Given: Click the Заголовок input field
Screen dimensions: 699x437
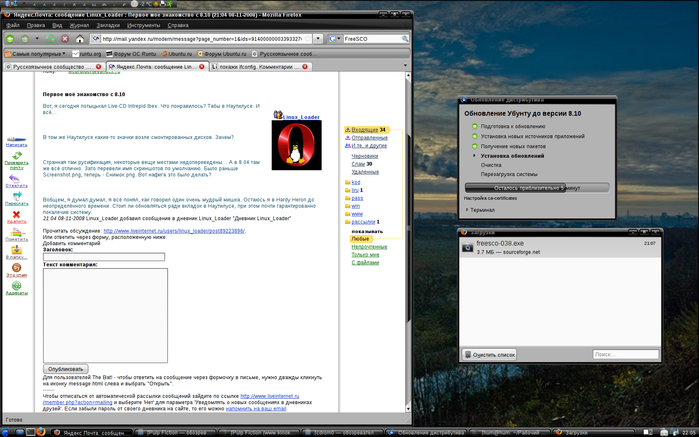Looking at the screenshot, I should (x=104, y=257).
